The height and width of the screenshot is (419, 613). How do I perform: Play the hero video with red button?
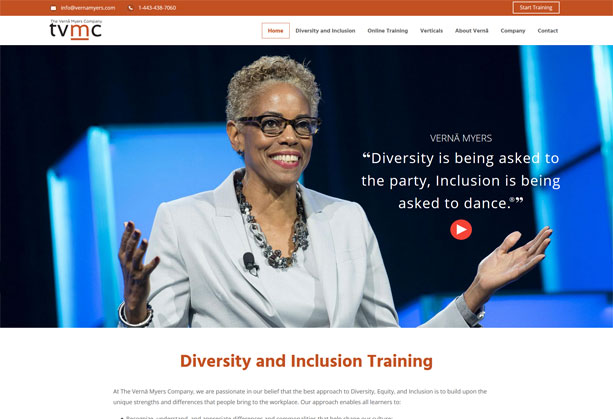click(461, 229)
